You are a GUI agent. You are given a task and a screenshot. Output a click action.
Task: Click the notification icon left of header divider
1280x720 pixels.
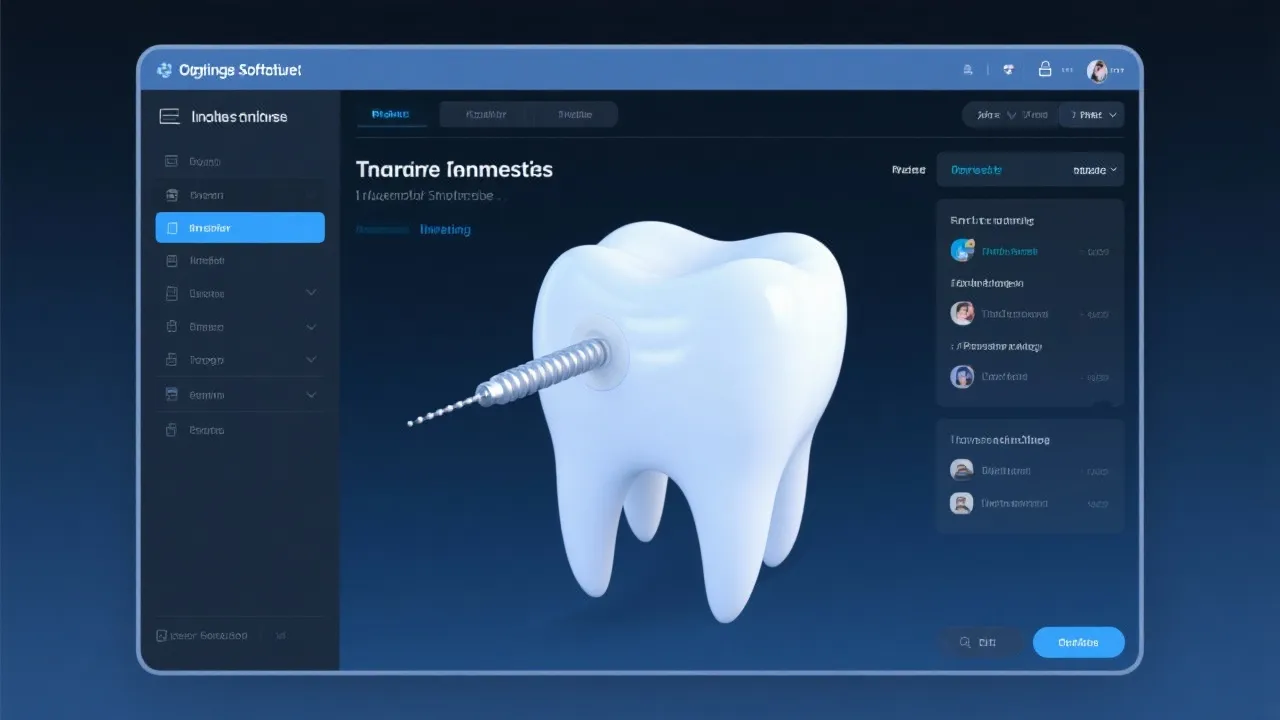point(967,70)
